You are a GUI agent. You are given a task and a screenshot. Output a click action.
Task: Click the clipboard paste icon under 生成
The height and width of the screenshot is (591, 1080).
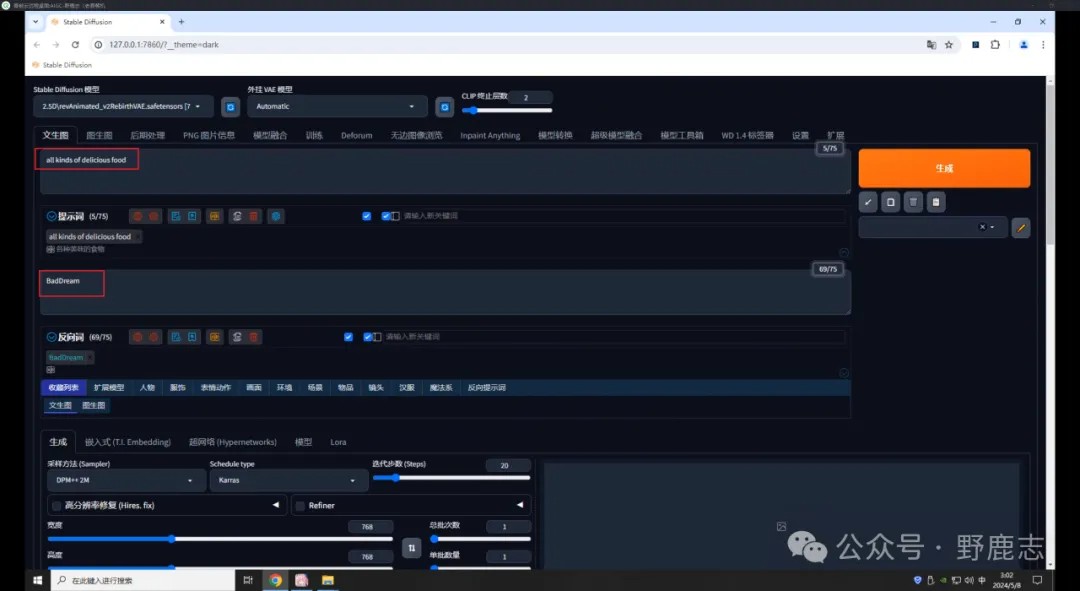(936, 202)
